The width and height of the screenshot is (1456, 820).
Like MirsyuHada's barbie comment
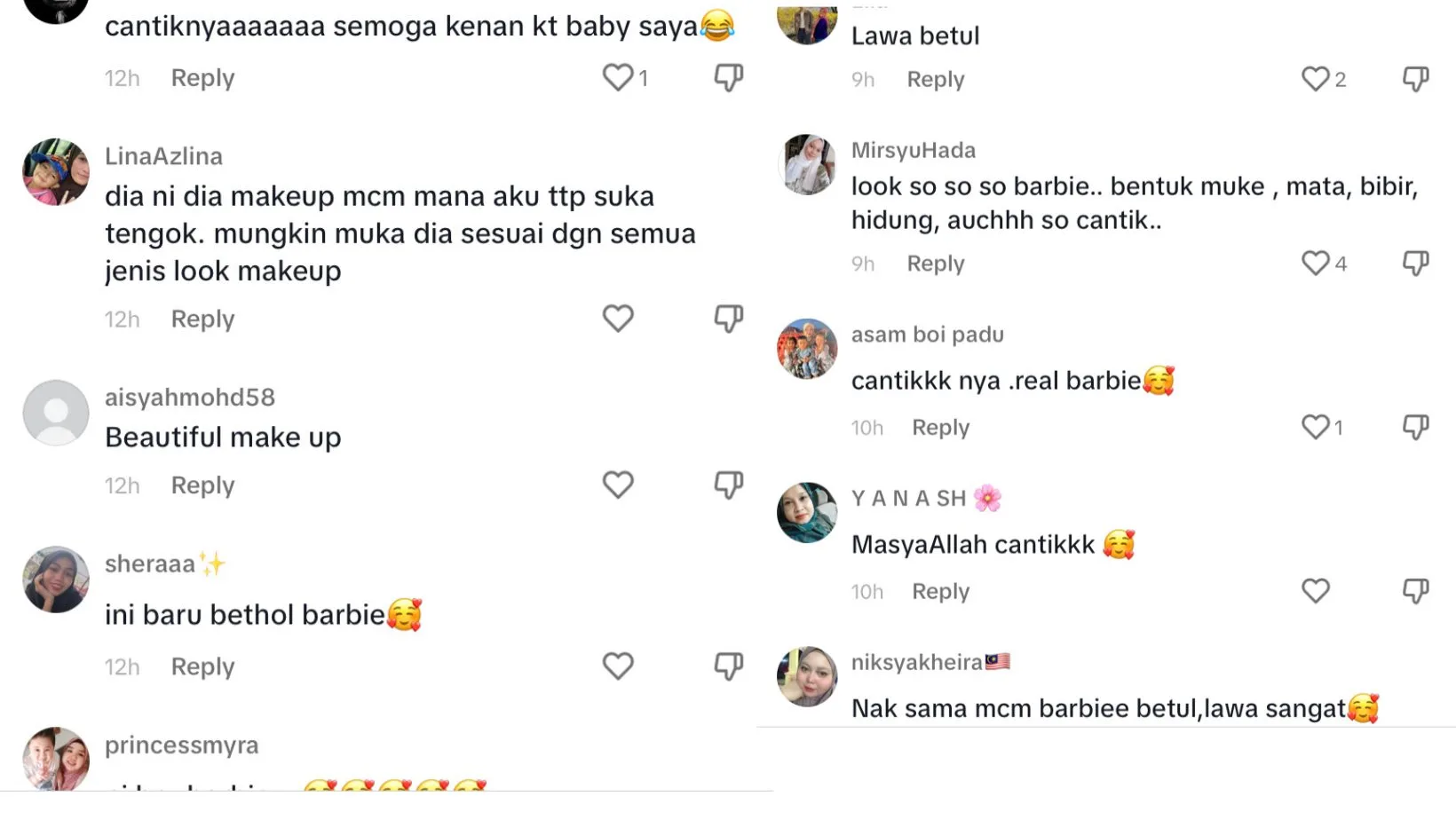point(1316,263)
